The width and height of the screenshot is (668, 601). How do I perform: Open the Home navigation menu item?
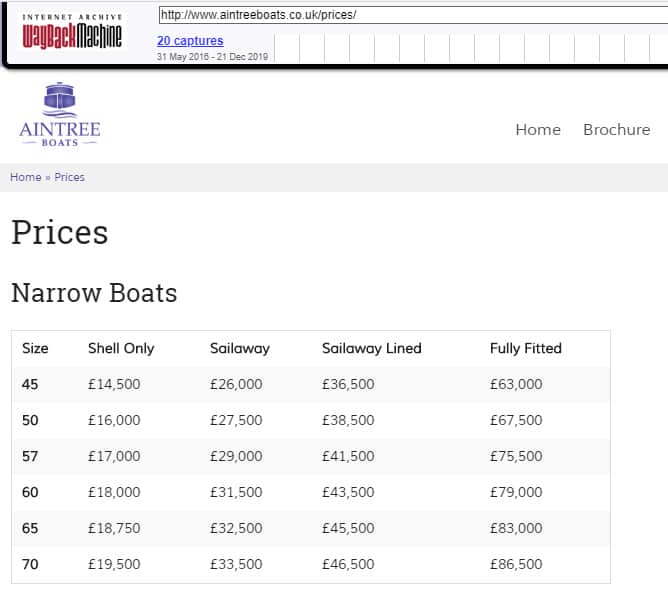[x=538, y=129]
